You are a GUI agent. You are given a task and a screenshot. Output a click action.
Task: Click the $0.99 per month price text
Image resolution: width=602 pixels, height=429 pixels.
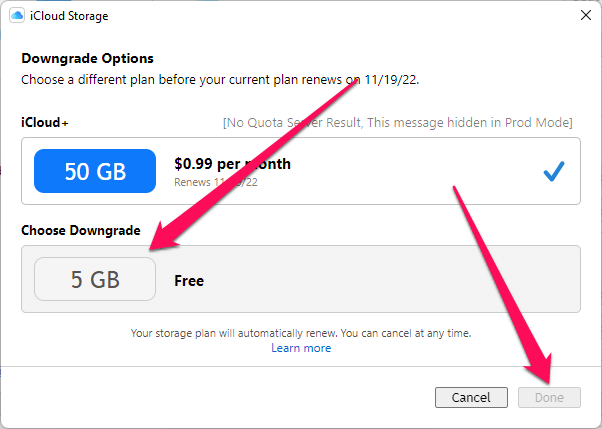tap(232, 164)
